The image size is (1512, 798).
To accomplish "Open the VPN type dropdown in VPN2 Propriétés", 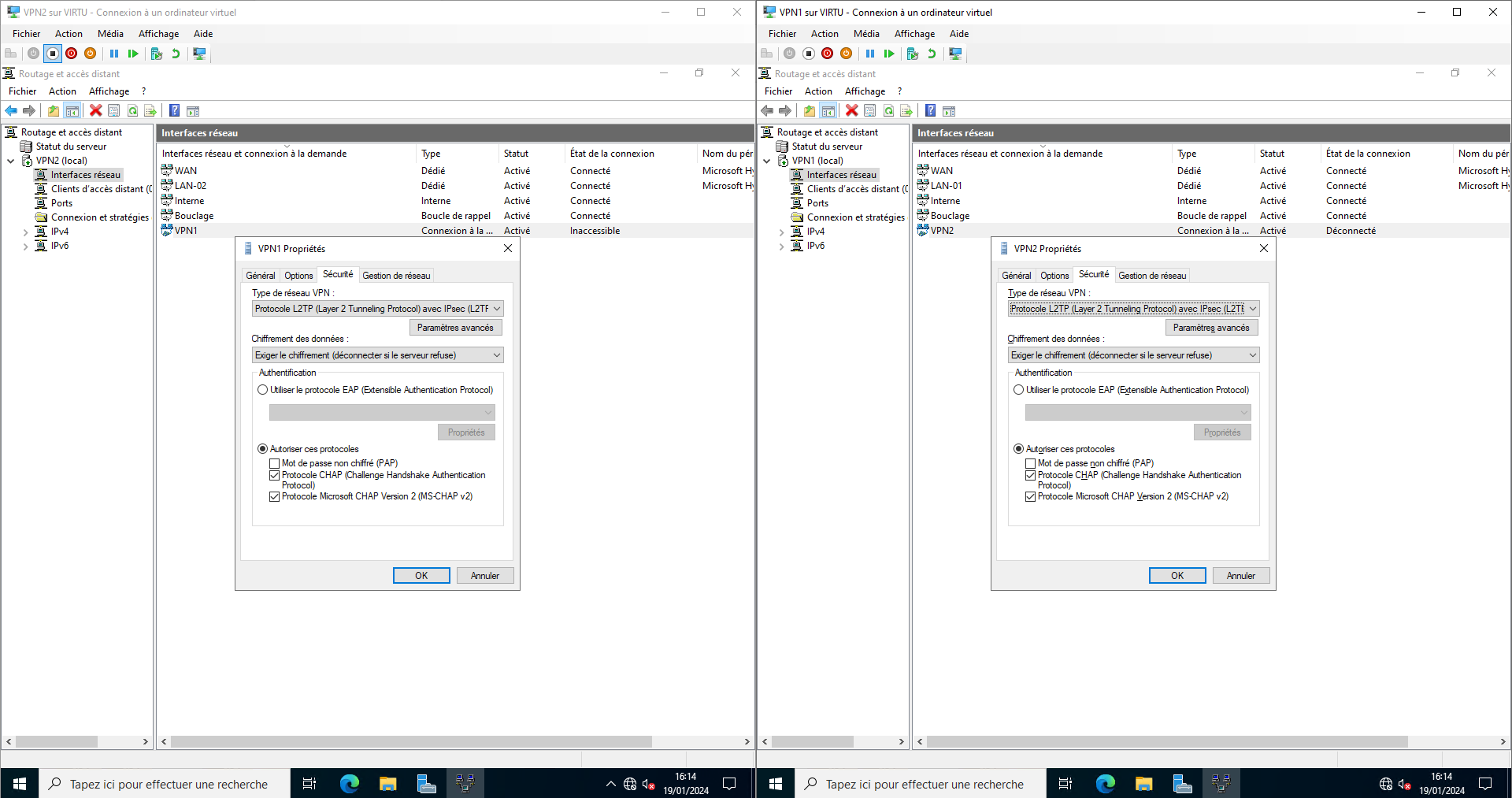I will [x=1252, y=309].
